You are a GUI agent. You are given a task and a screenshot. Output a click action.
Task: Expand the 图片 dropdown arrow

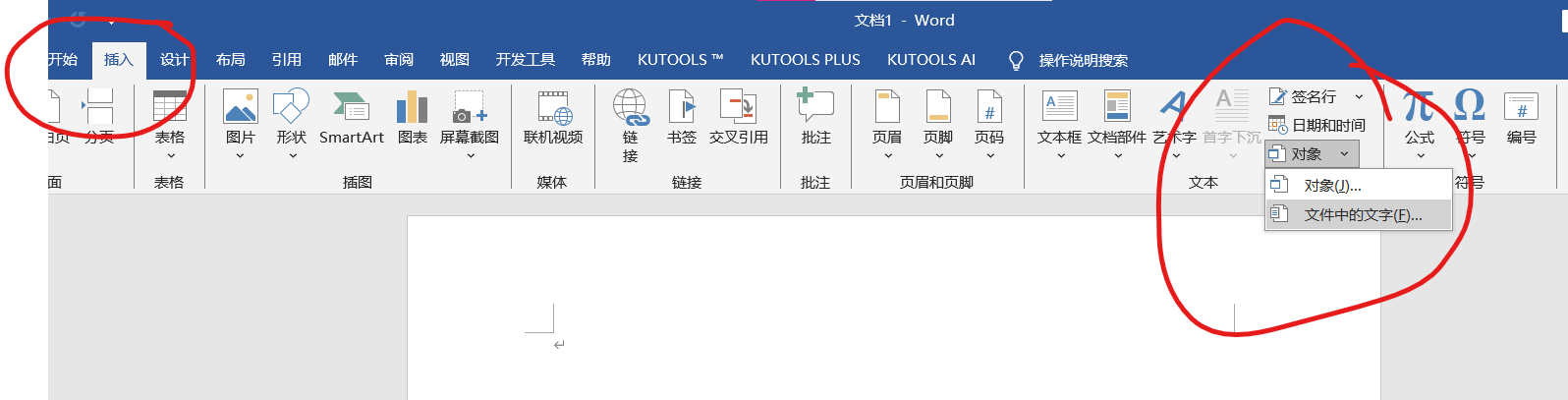point(241,155)
